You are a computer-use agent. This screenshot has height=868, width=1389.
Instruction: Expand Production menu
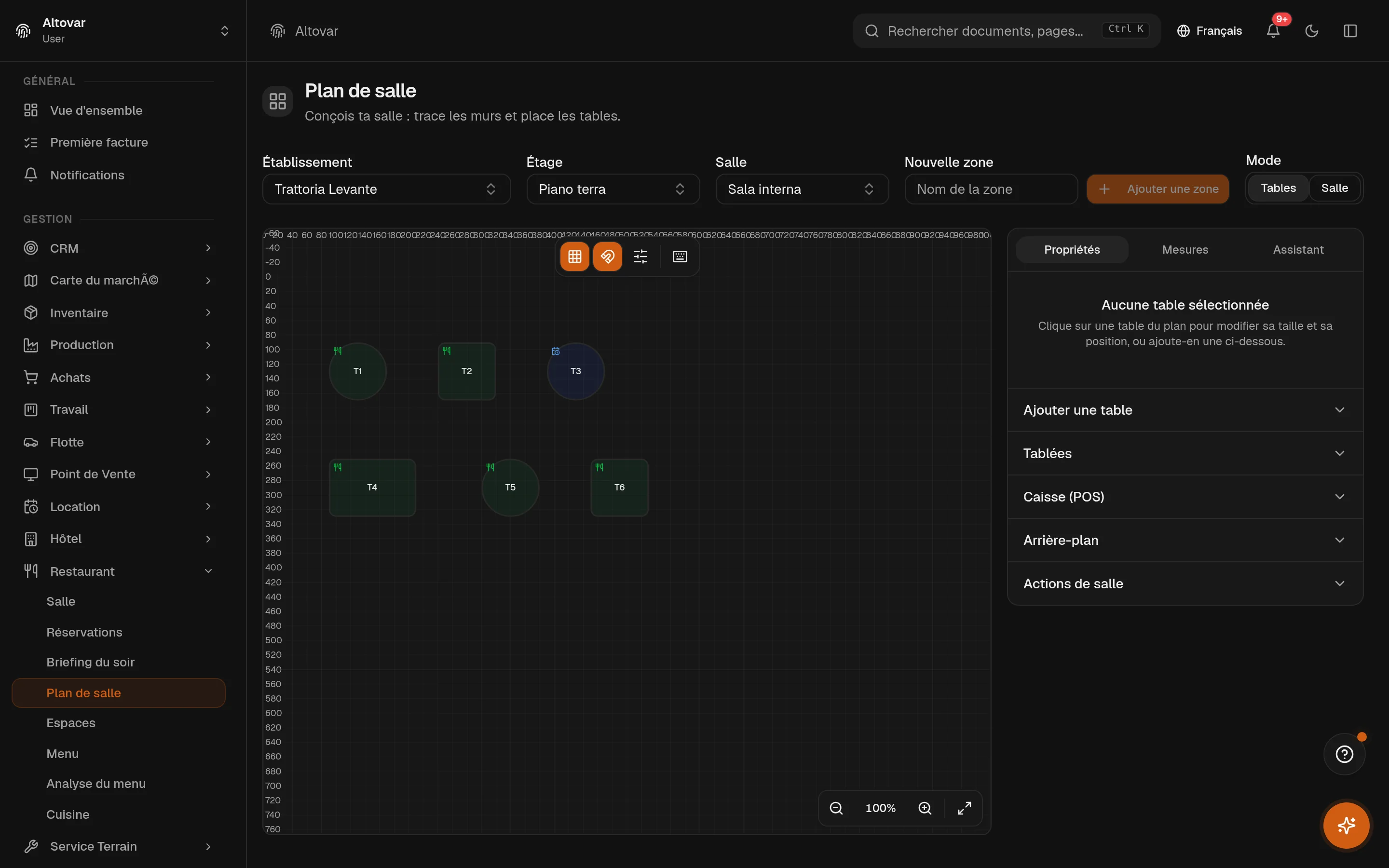pyautogui.click(x=118, y=345)
